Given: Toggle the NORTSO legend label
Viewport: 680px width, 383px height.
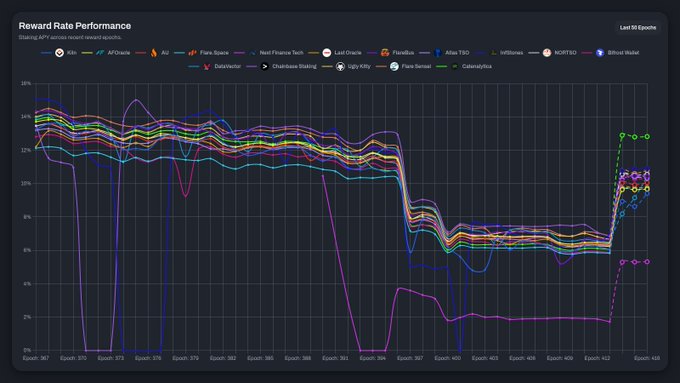Looking at the screenshot, I should 566,52.
